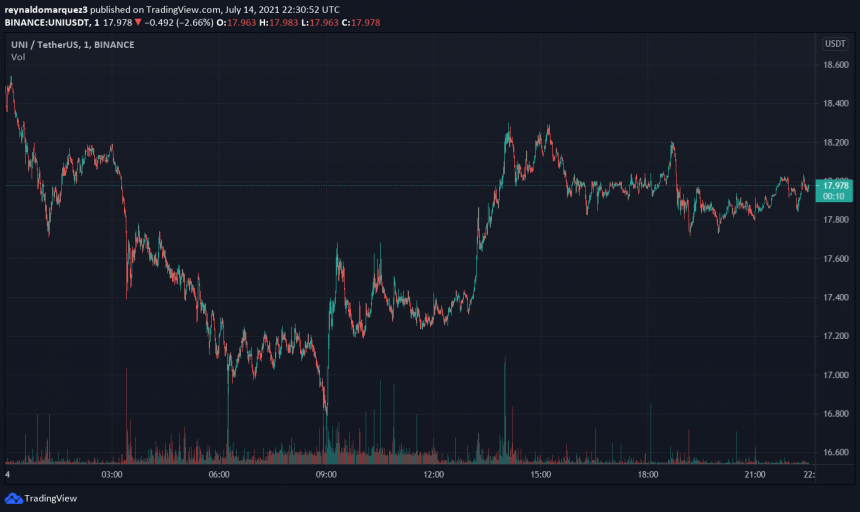Select the 12:00 time axis marker
This screenshot has width=860, height=512.
pyautogui.click(x=433, y=475)
